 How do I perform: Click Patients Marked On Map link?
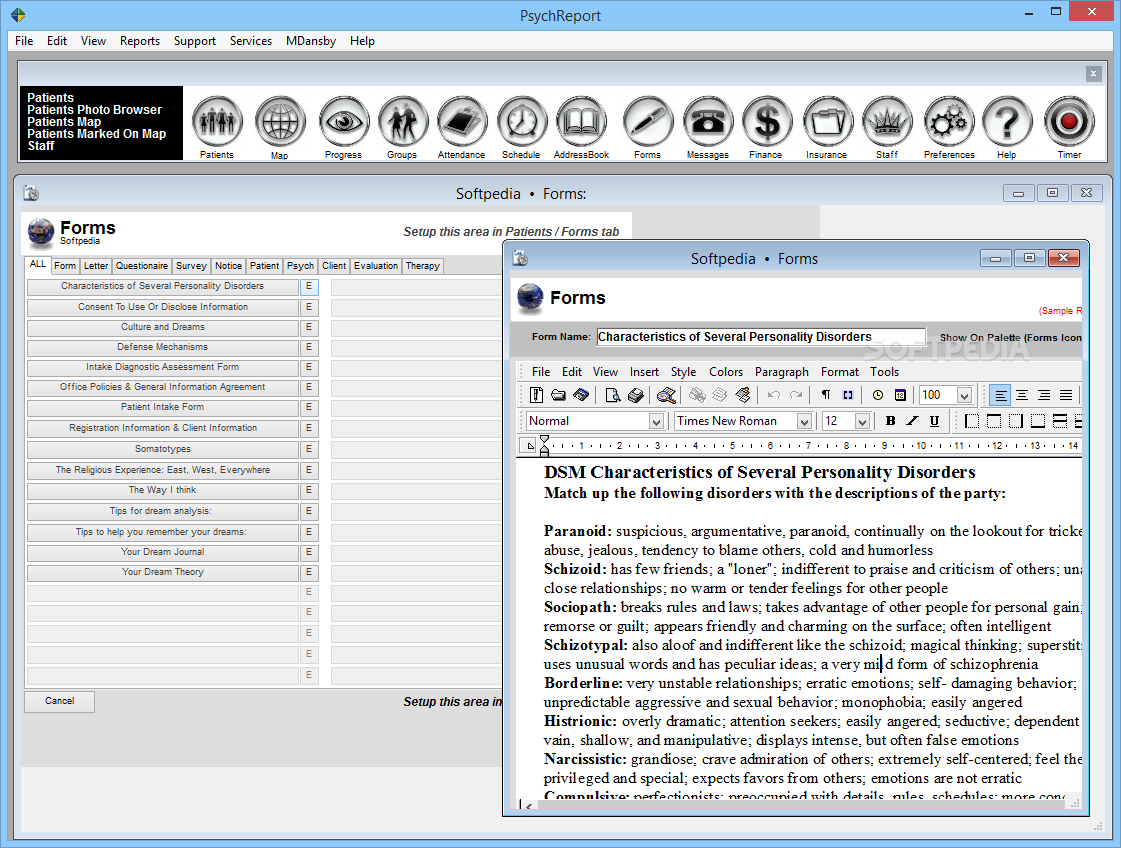pos(97,134)
